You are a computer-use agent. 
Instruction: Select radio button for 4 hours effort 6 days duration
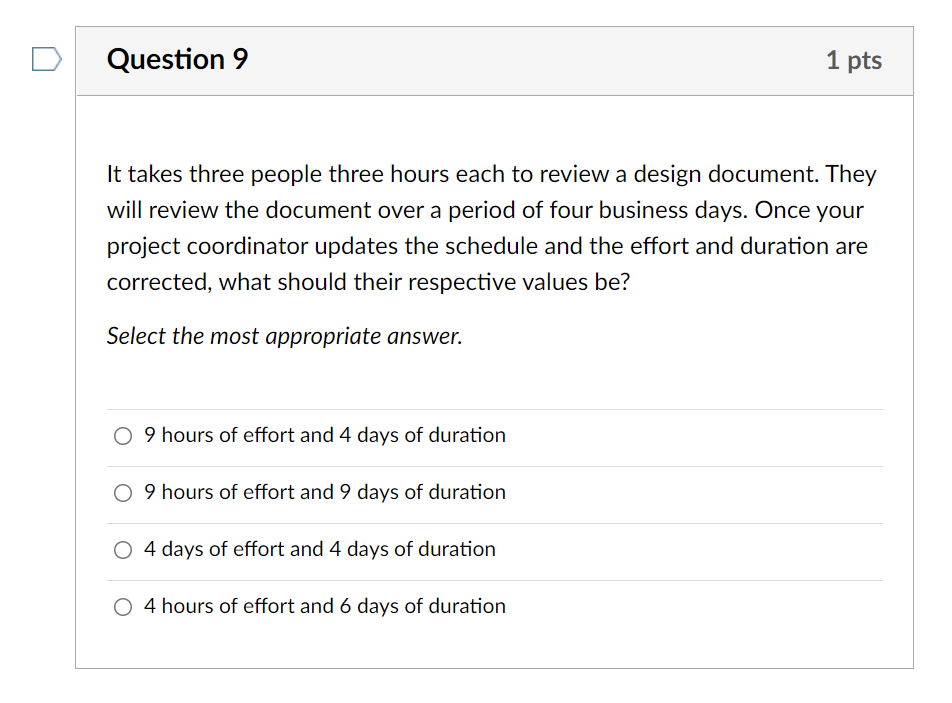pos(123,607)
